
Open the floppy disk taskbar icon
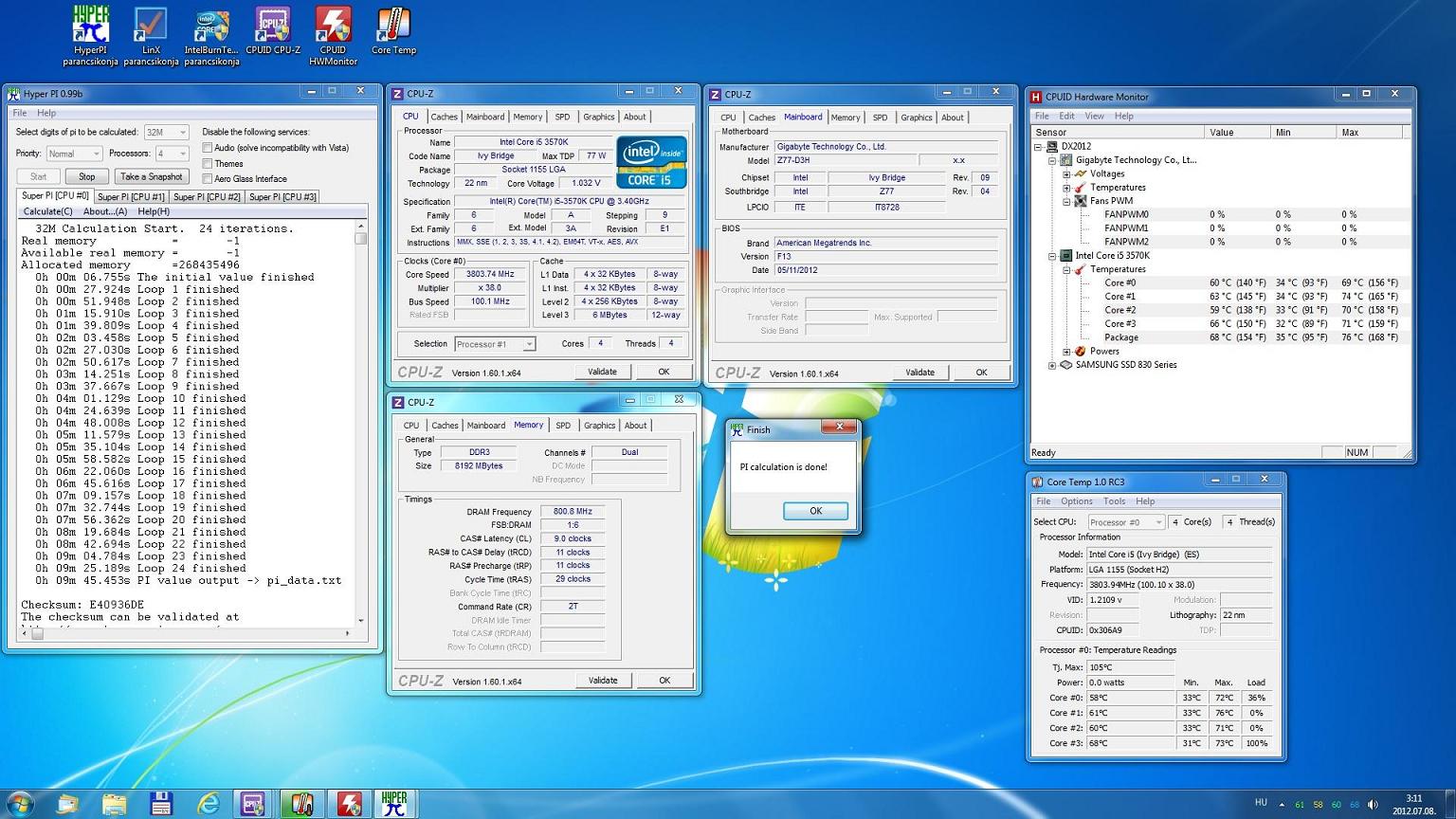[161, 804]
